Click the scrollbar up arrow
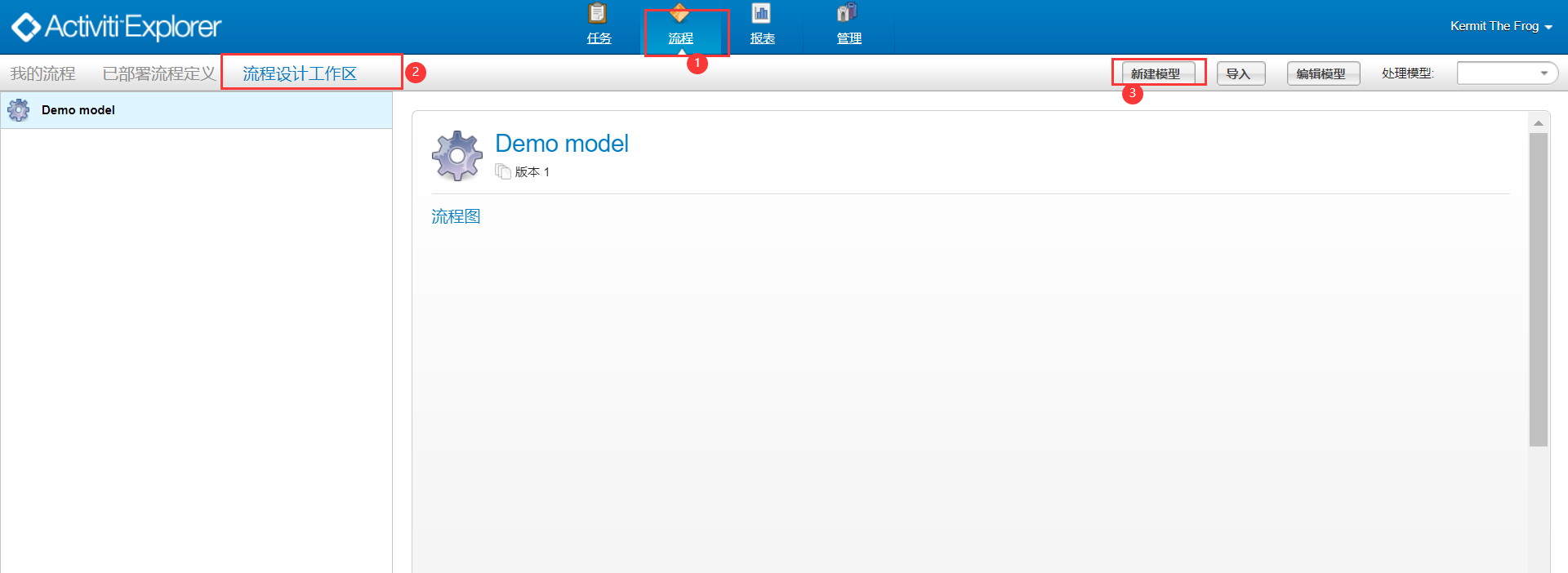 point(1539,123)
